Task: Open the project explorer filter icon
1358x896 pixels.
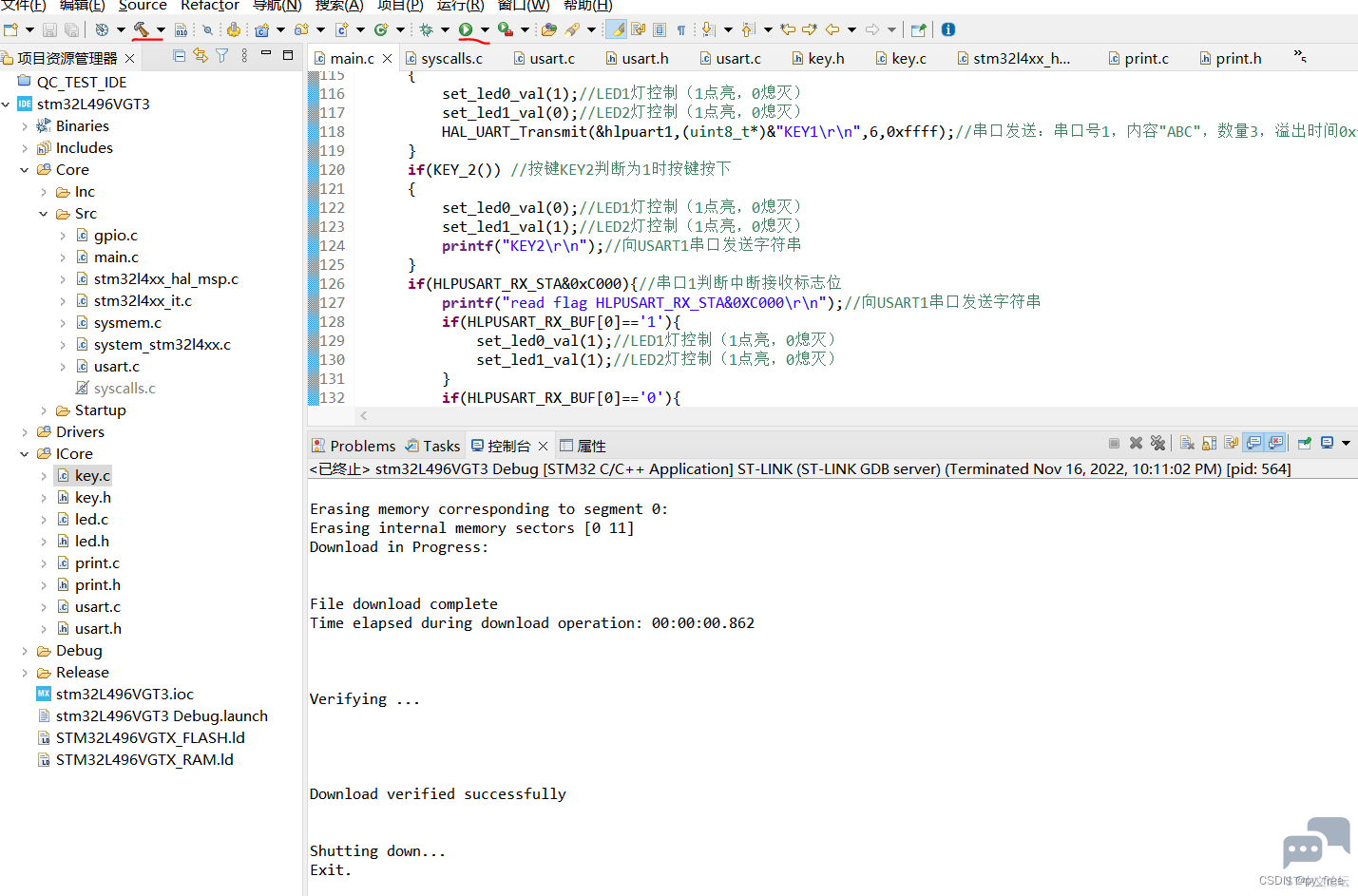Action: pos(222,56)
